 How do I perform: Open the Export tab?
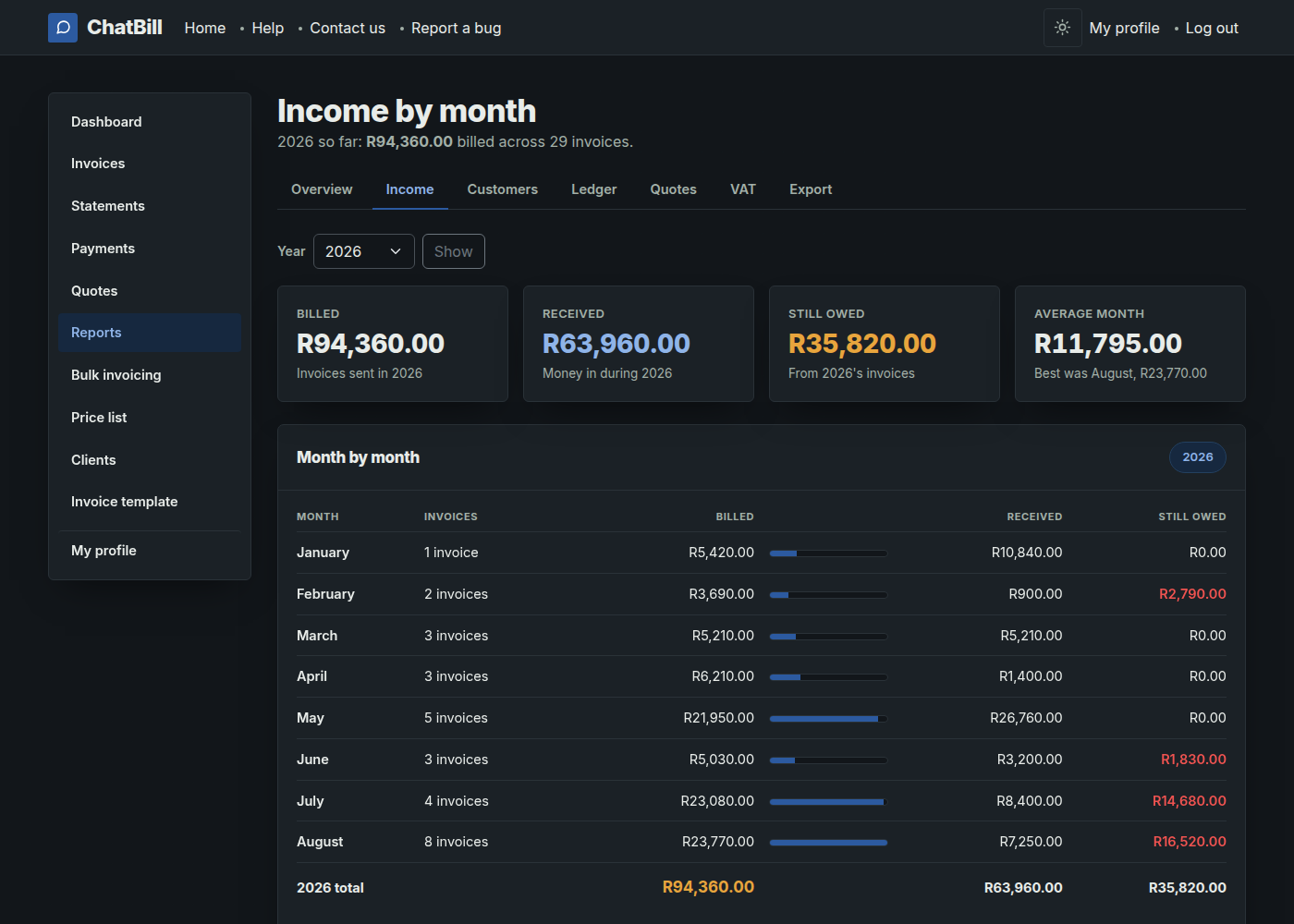click(x=811, y=189)
